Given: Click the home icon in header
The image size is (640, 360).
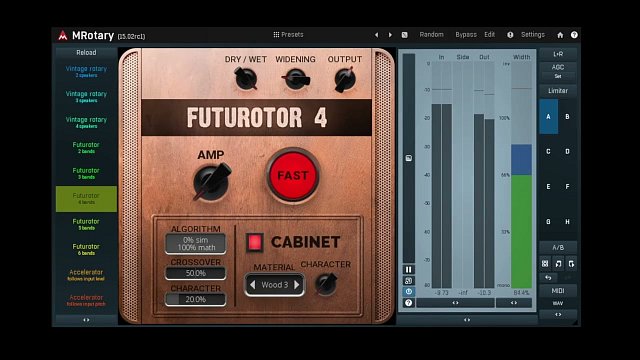Looking at the screenshot, I should point(560,35).
